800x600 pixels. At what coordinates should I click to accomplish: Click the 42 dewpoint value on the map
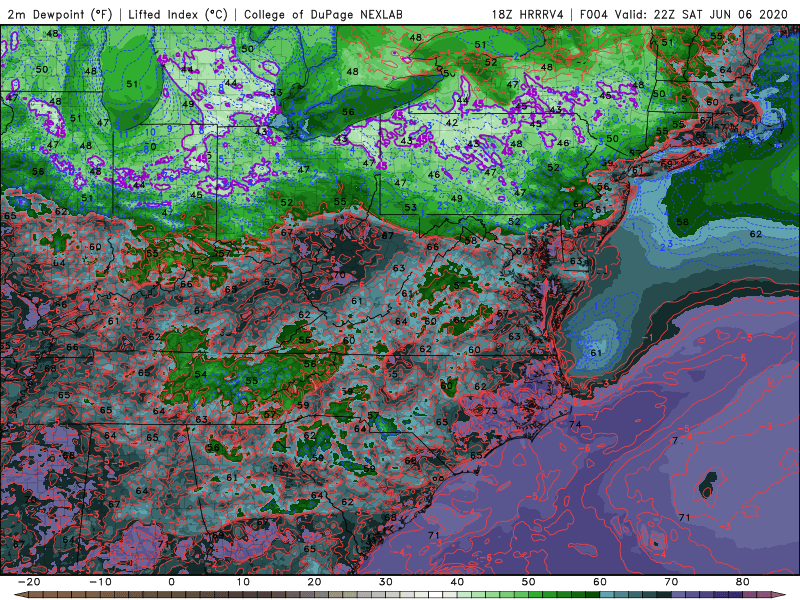[x=452, y=122]
